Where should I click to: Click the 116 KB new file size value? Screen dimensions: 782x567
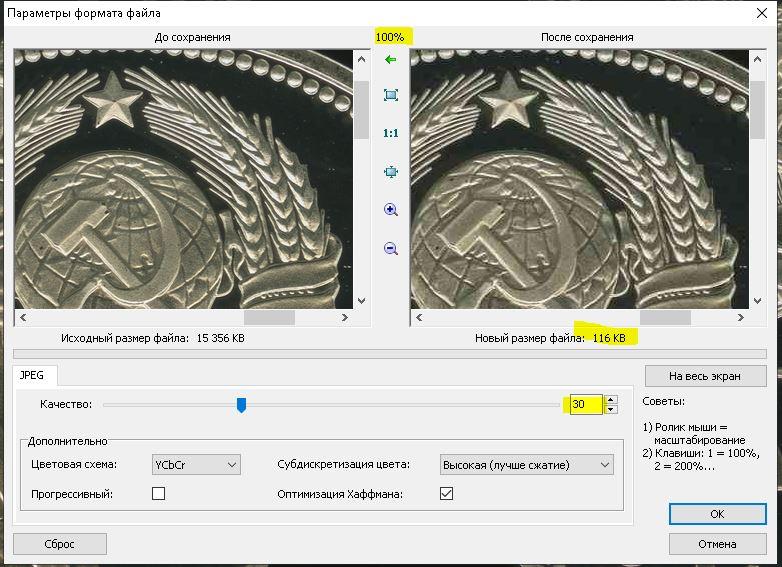coord(609,338)
